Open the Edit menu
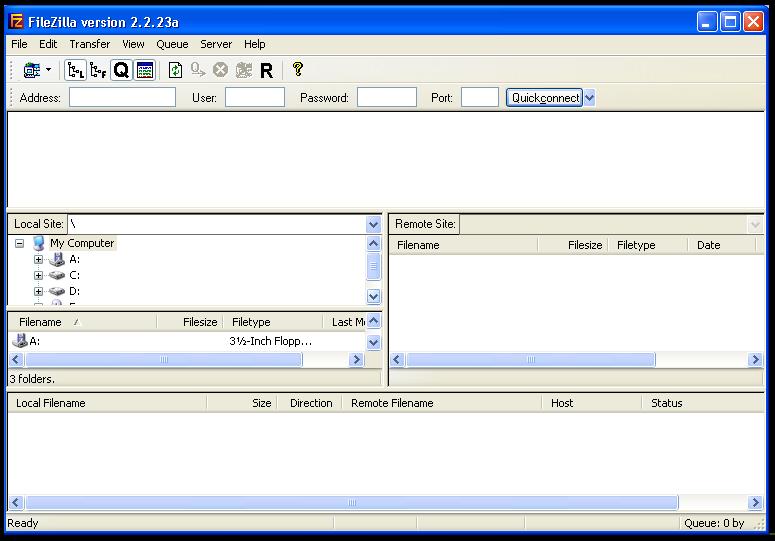 tap(48, 44)
